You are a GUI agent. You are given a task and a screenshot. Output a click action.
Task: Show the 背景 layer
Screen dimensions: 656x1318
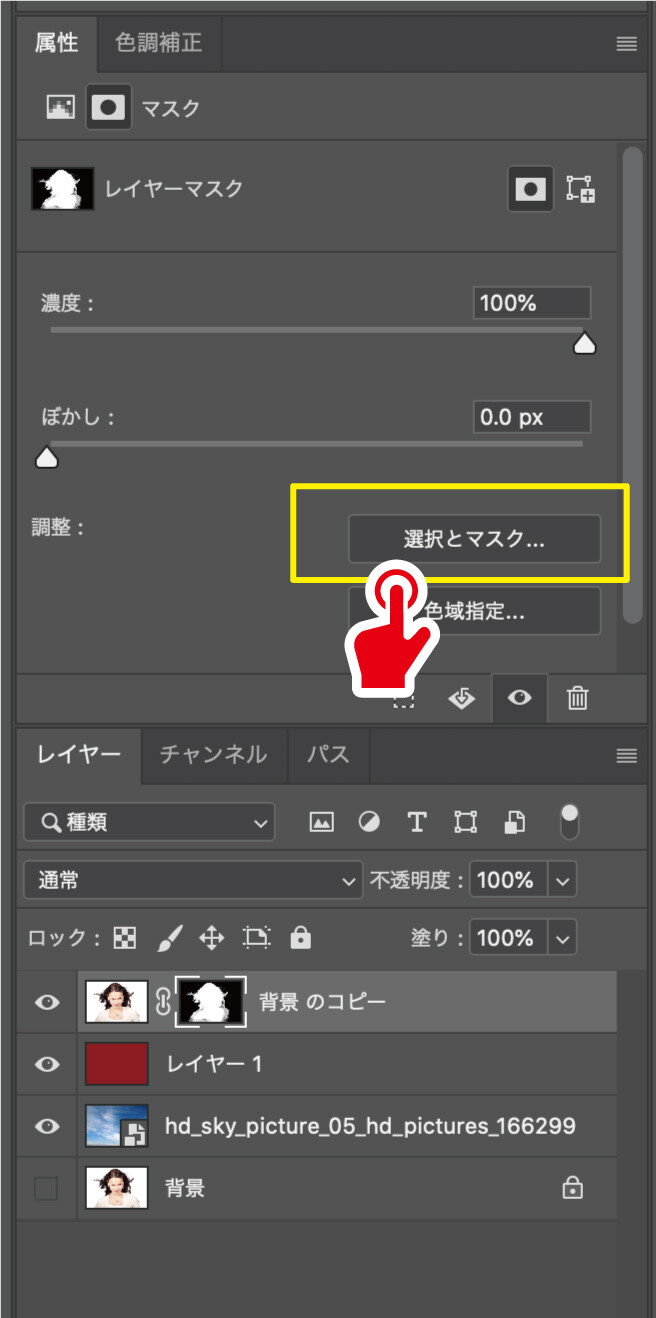point(47,1188)
